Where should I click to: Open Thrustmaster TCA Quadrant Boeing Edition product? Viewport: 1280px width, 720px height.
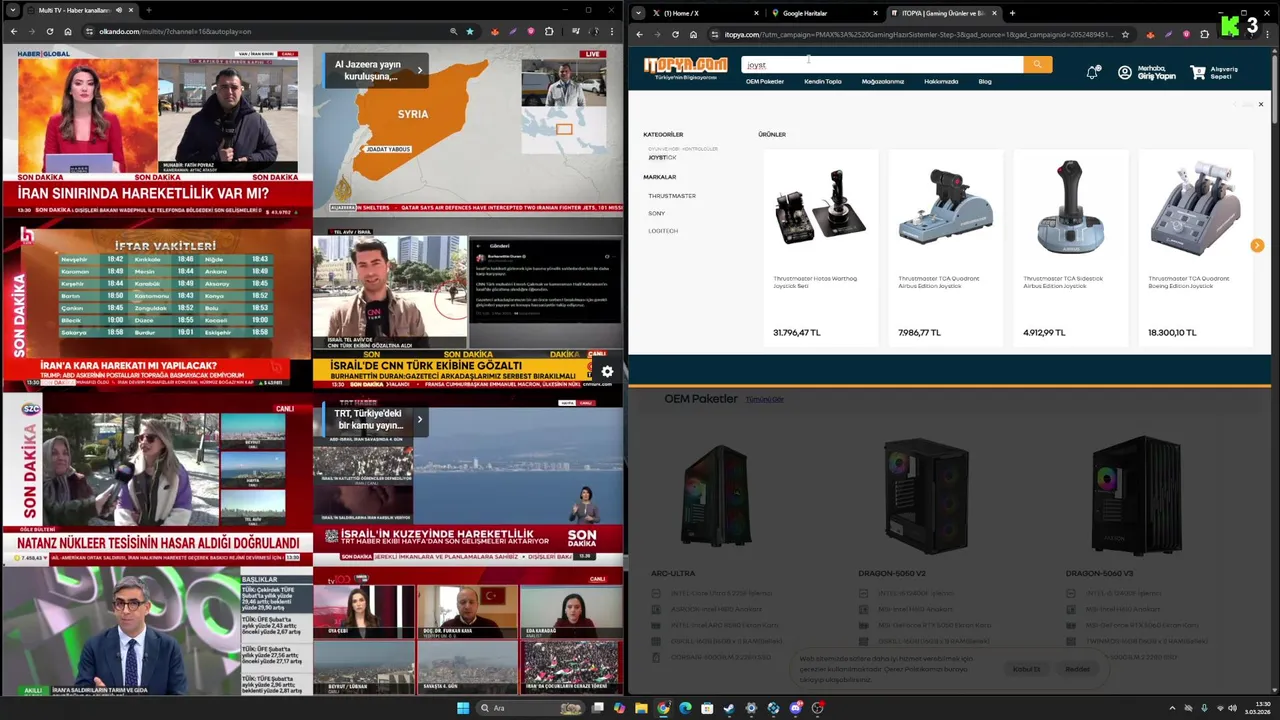(1196, 248)
